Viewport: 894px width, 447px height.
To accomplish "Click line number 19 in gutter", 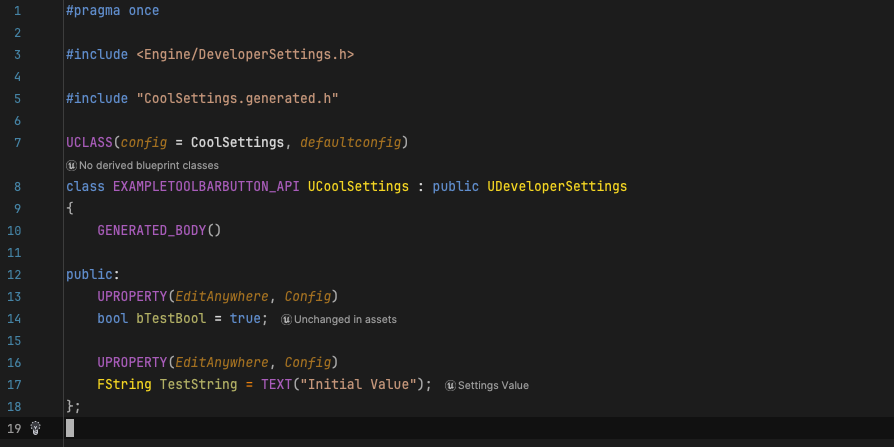I will tap(14, 428).
